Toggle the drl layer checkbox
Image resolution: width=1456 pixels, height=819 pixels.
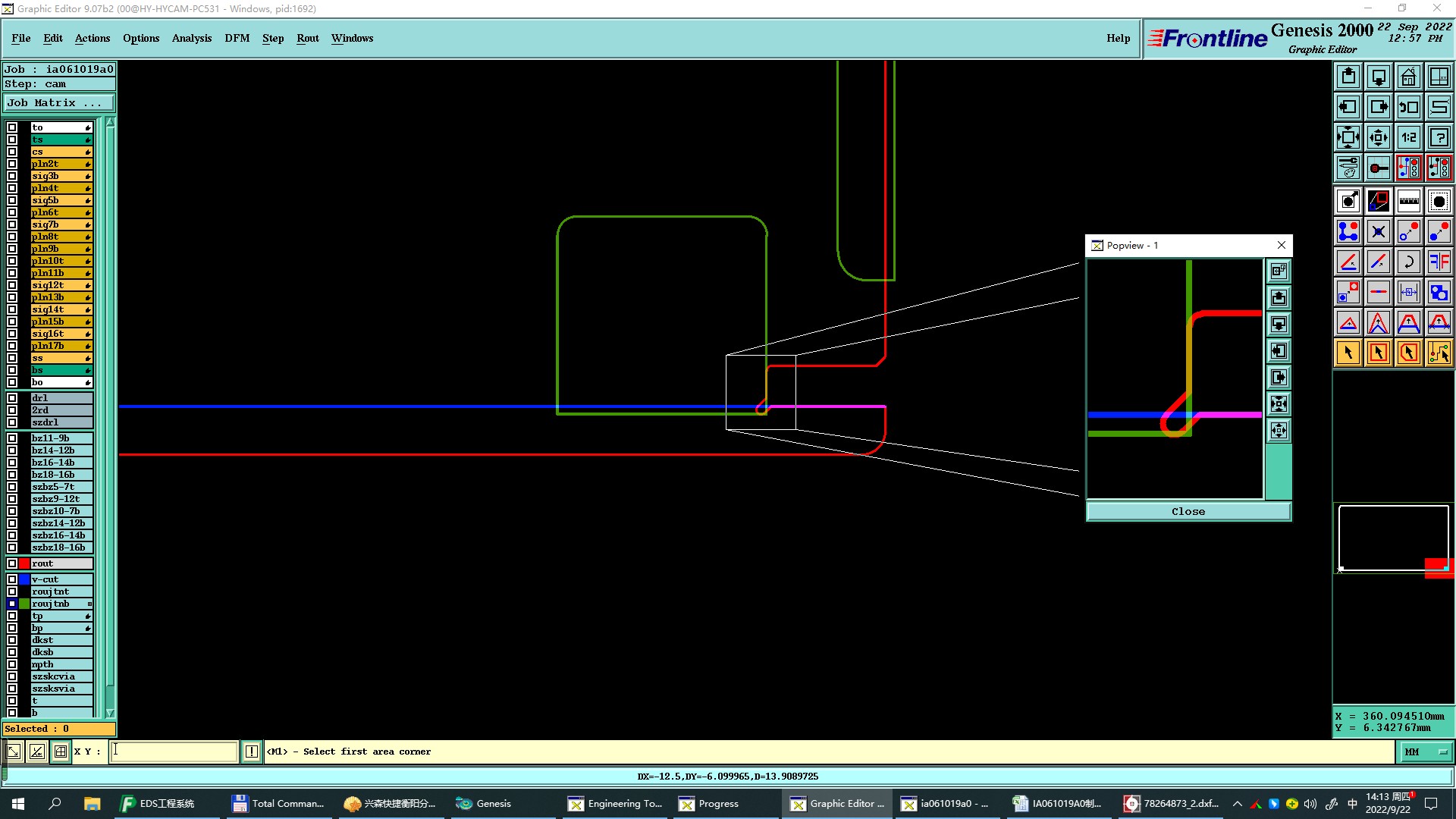(x=12, y=398)
